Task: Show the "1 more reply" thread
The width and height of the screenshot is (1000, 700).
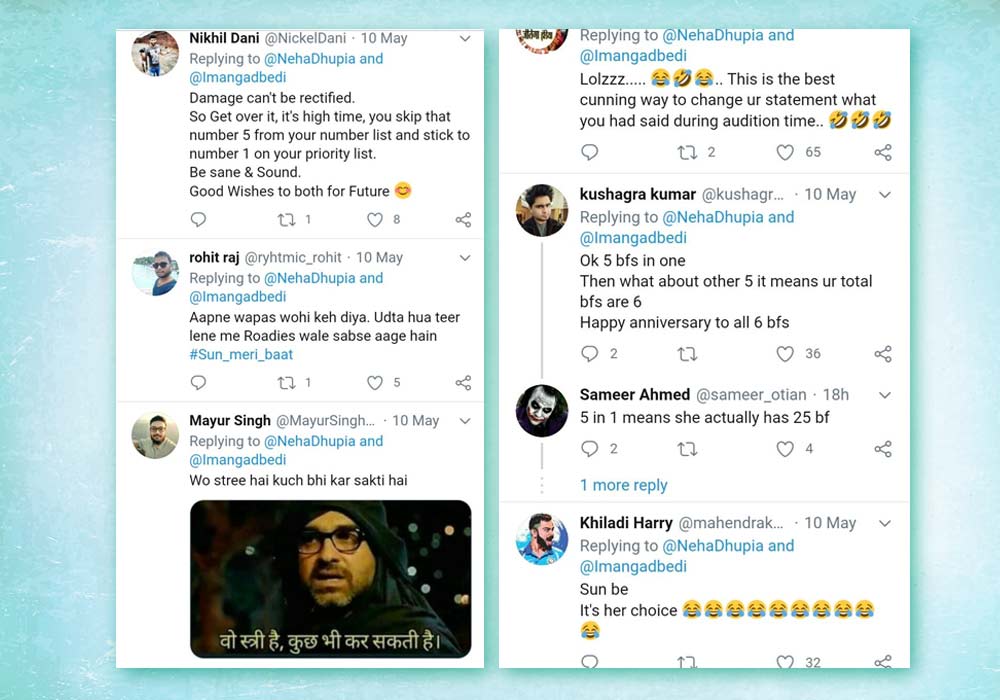Action: click(623, 485)
